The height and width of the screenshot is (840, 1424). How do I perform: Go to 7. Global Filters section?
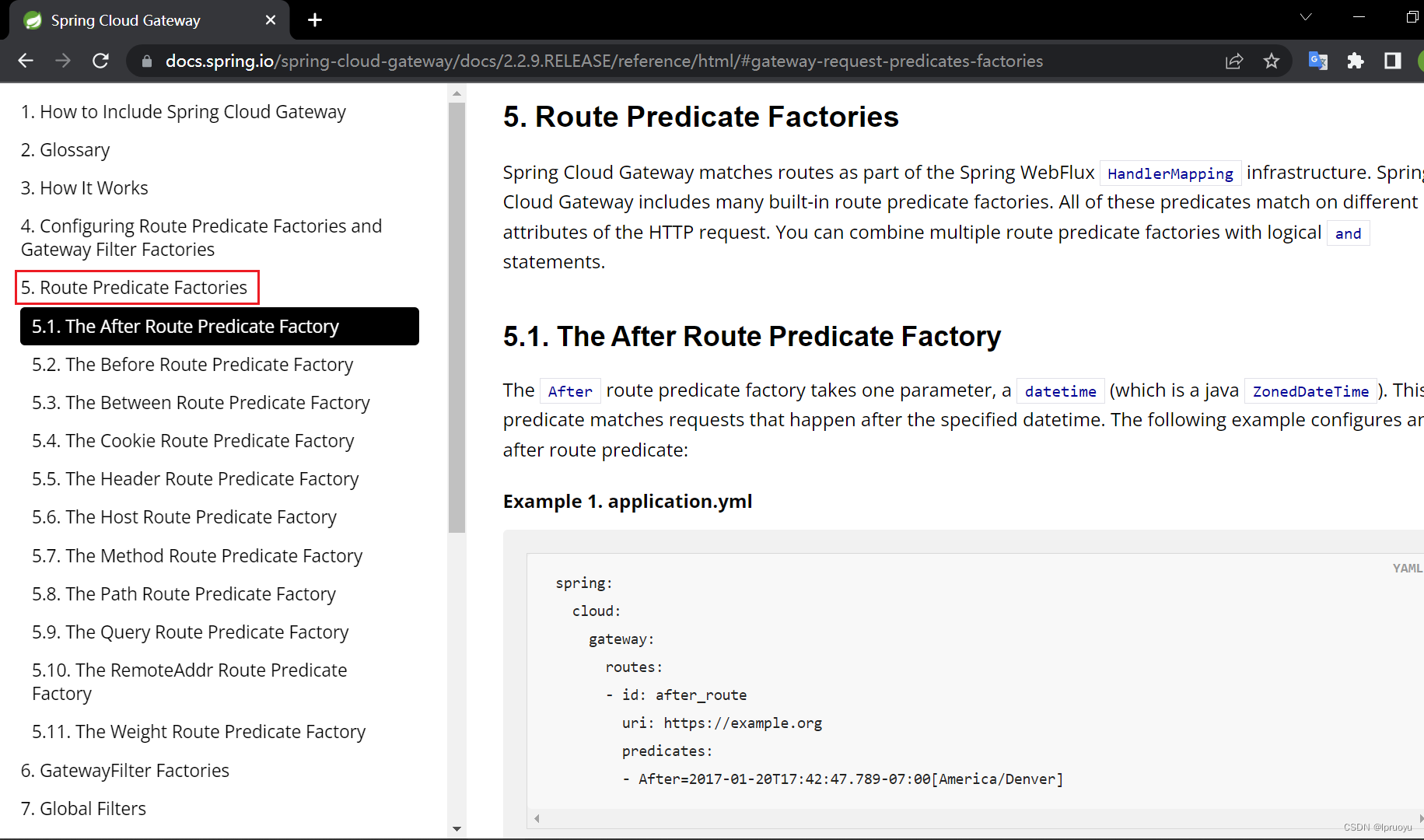click(83, 809)
